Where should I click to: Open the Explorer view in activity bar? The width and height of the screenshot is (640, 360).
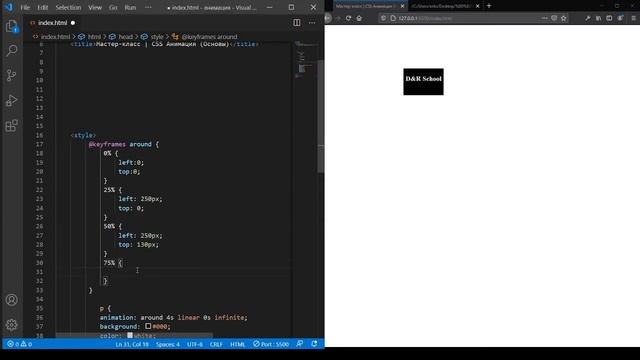tap(12, 26)
